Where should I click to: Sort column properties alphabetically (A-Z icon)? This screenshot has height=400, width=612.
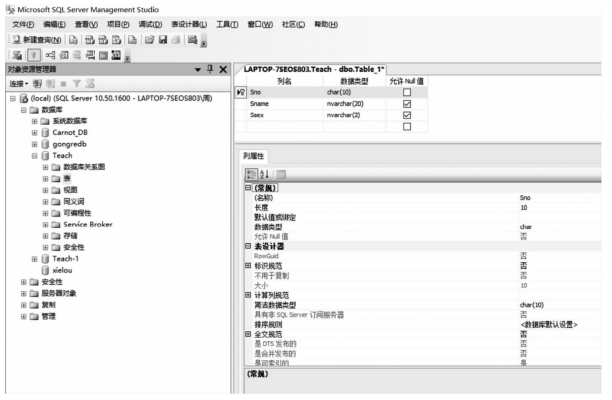point(264,174)
